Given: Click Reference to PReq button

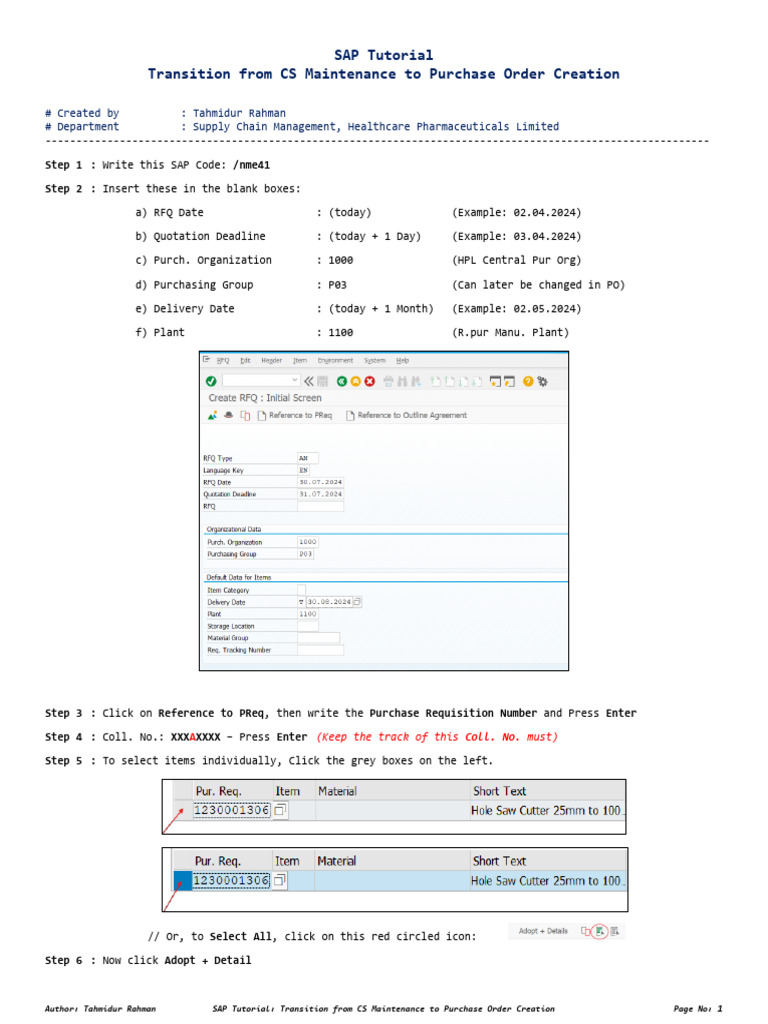Looking at the screenshot, I should tap(295, 415).
